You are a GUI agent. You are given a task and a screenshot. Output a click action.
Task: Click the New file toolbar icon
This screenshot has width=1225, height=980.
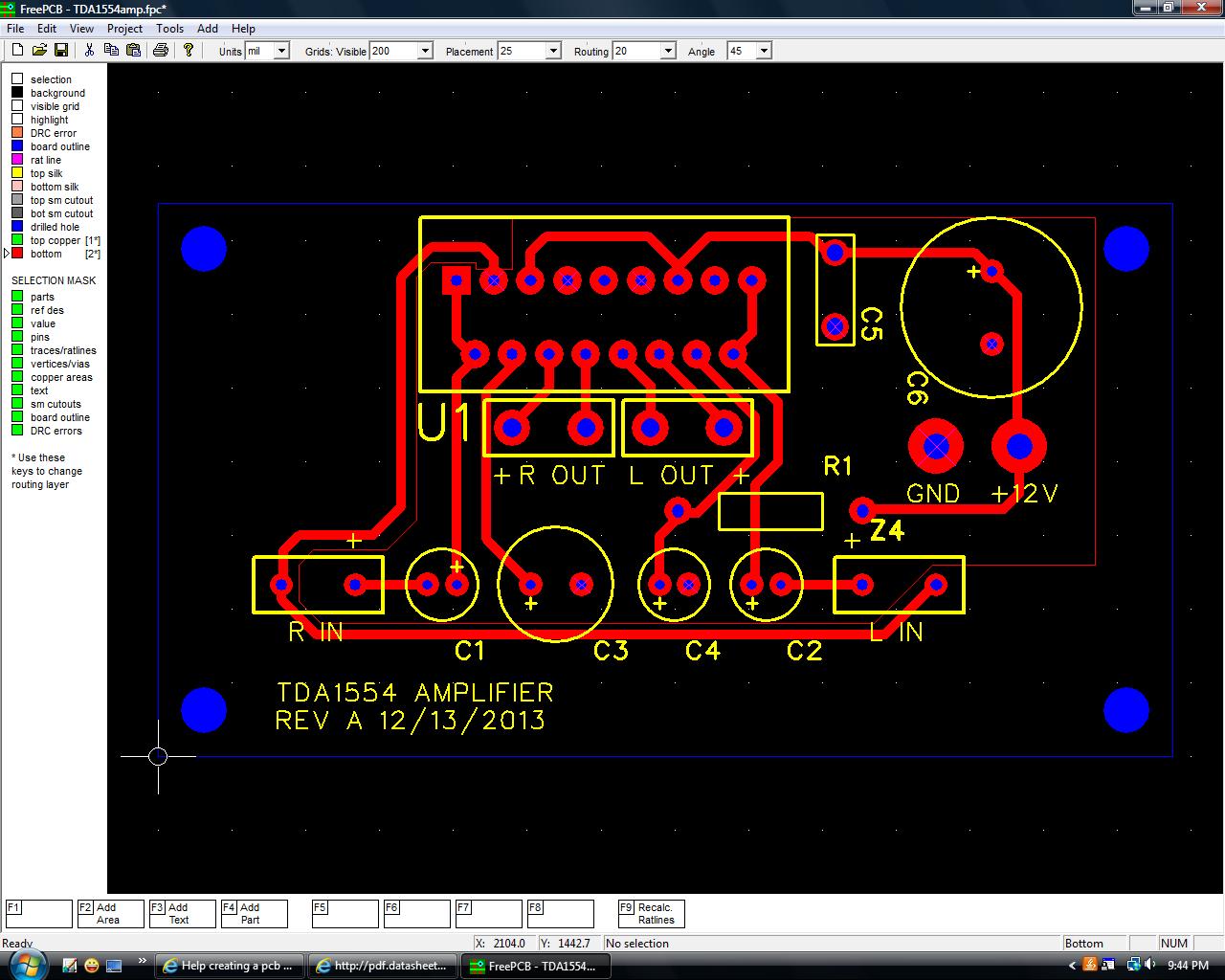click(17, 51)
